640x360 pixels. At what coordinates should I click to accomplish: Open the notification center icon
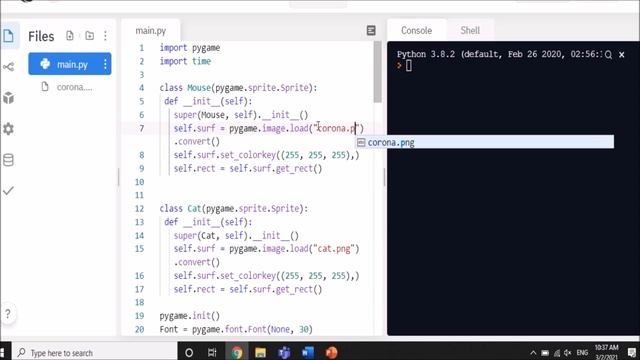coord(632,353)
